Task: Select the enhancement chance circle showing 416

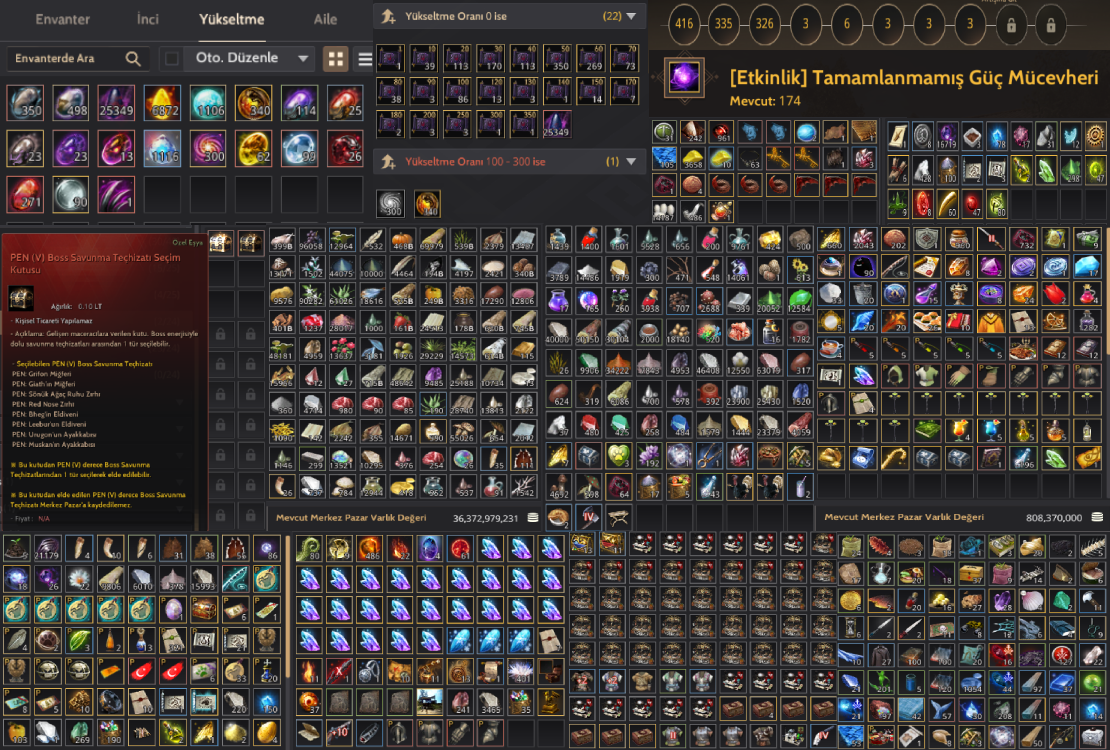Action: [x=683, y=23]
